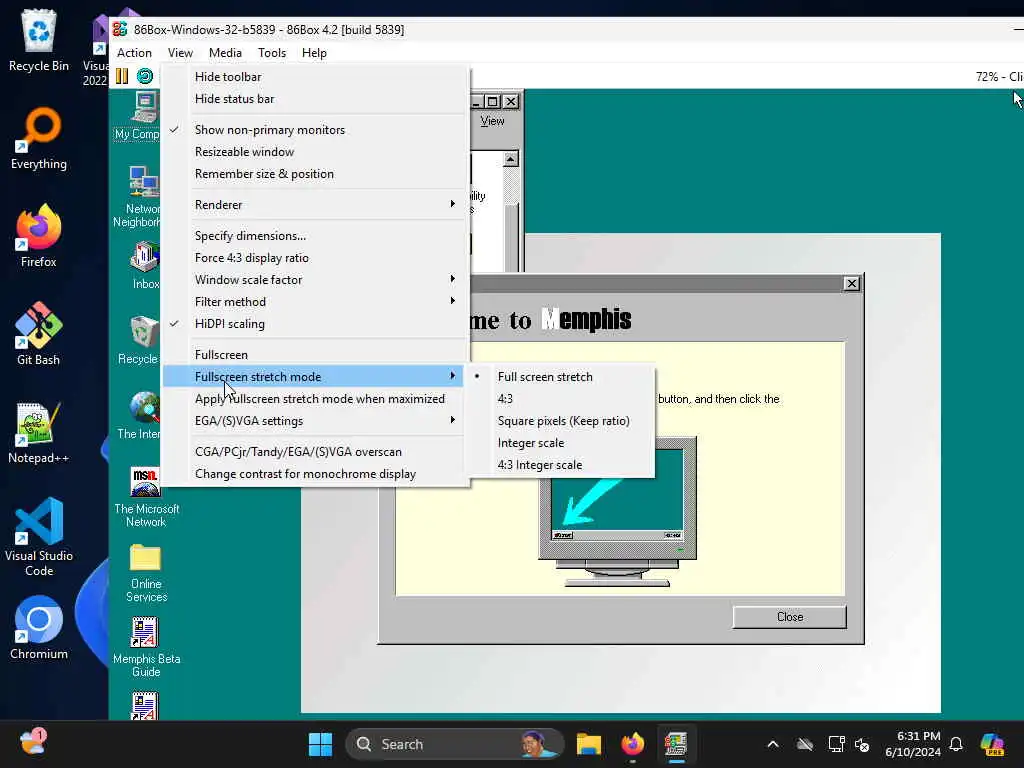1024x768 pixels.
Task: Expand the Renderer submenu
Action: pos(315,204)
